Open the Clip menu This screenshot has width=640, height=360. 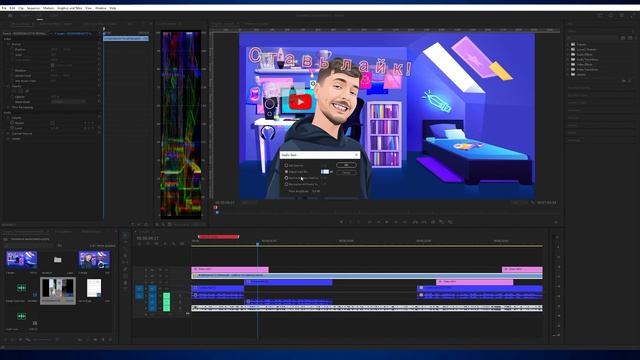coord(21,8)
